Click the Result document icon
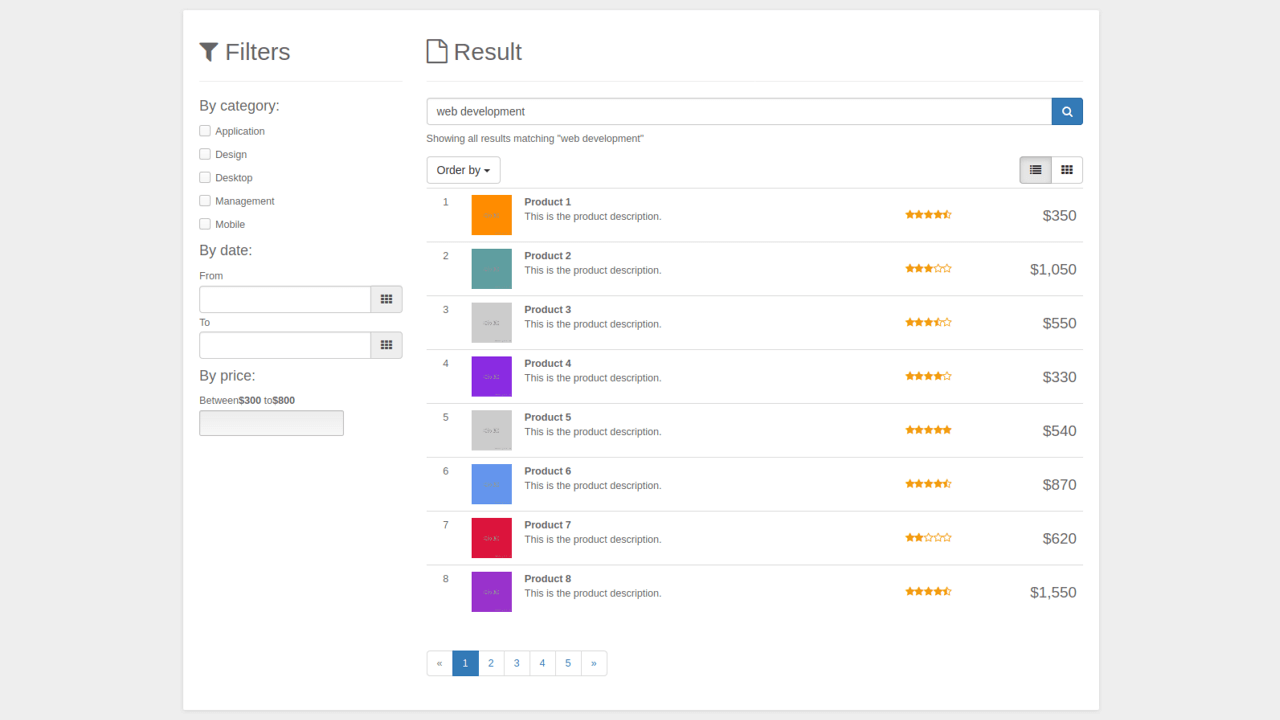Screen dimensions: 1280x720 (436, 50)
